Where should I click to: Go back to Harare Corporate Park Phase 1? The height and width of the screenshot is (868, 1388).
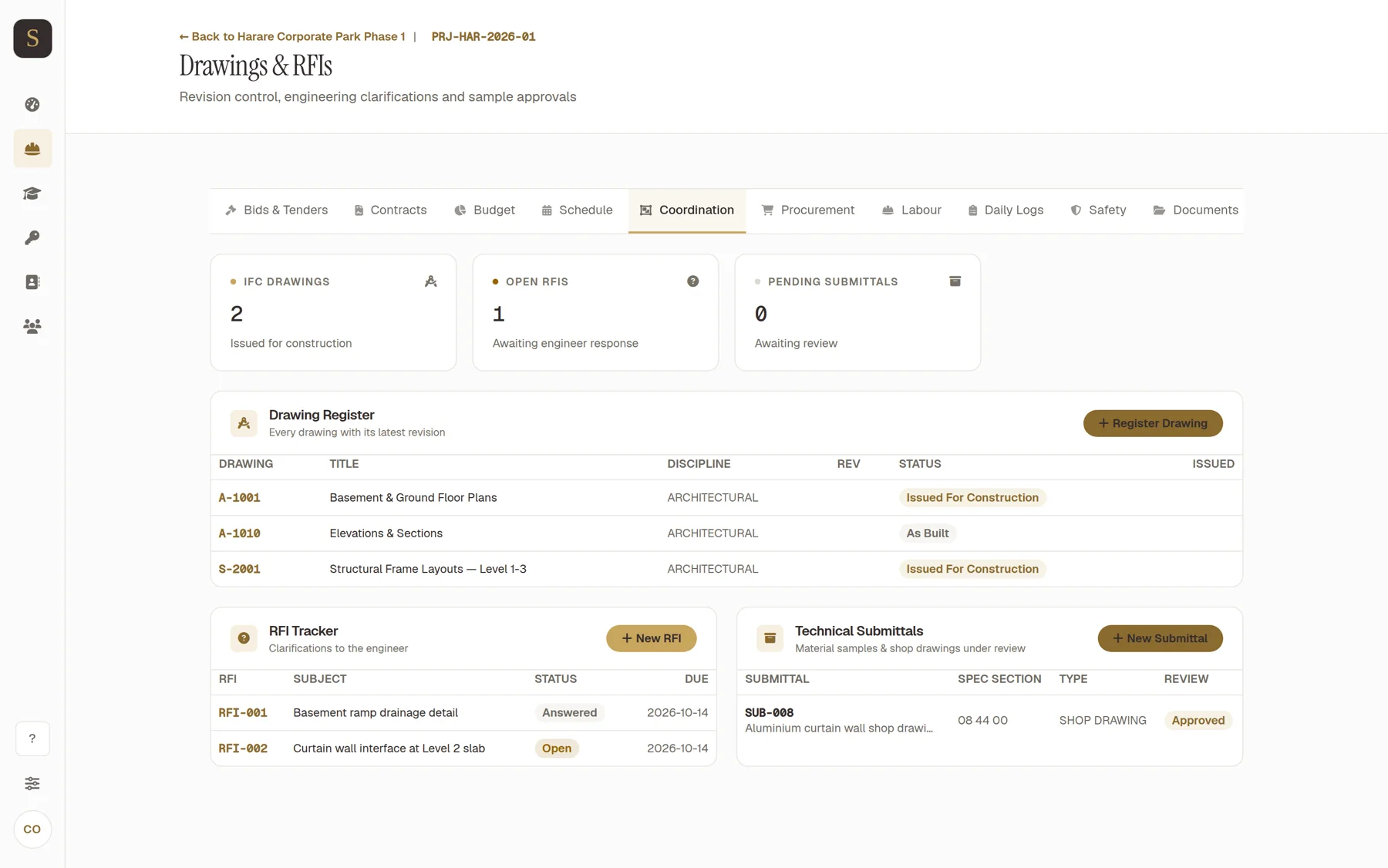point(292,36)
